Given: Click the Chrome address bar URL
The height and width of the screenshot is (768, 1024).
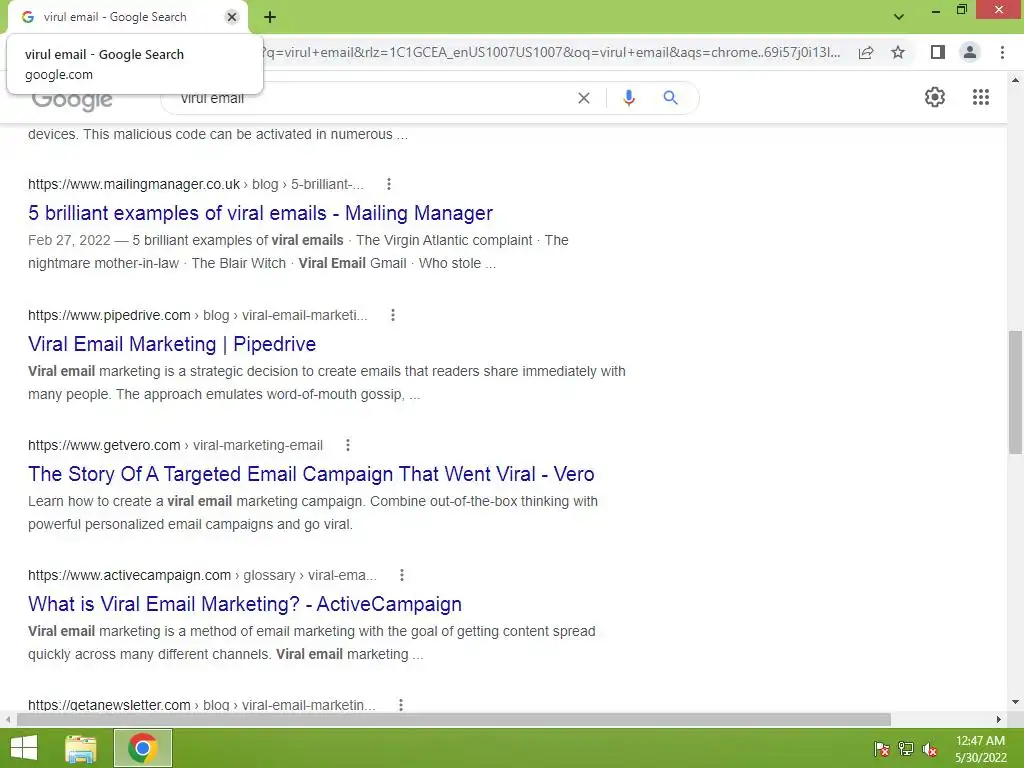Looking at the screenshot, I should pos(552,52).
